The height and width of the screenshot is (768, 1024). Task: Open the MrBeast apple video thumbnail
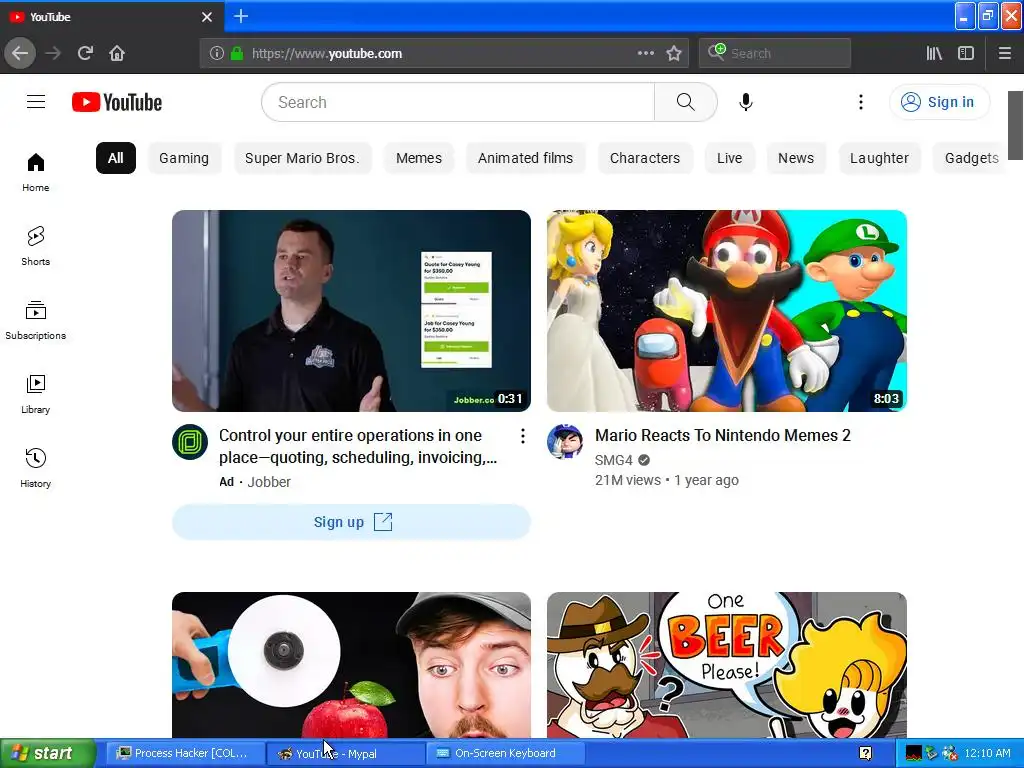(351, 665)
